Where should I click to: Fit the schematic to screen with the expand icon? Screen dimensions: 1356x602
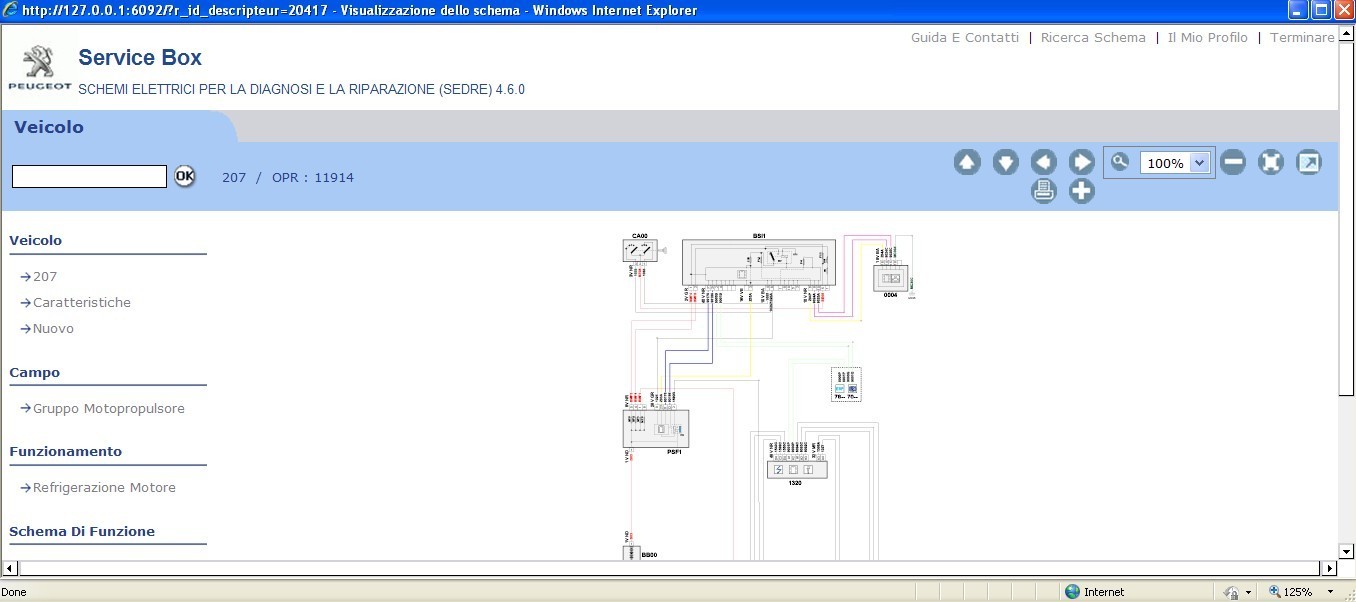pos(1270,163)
